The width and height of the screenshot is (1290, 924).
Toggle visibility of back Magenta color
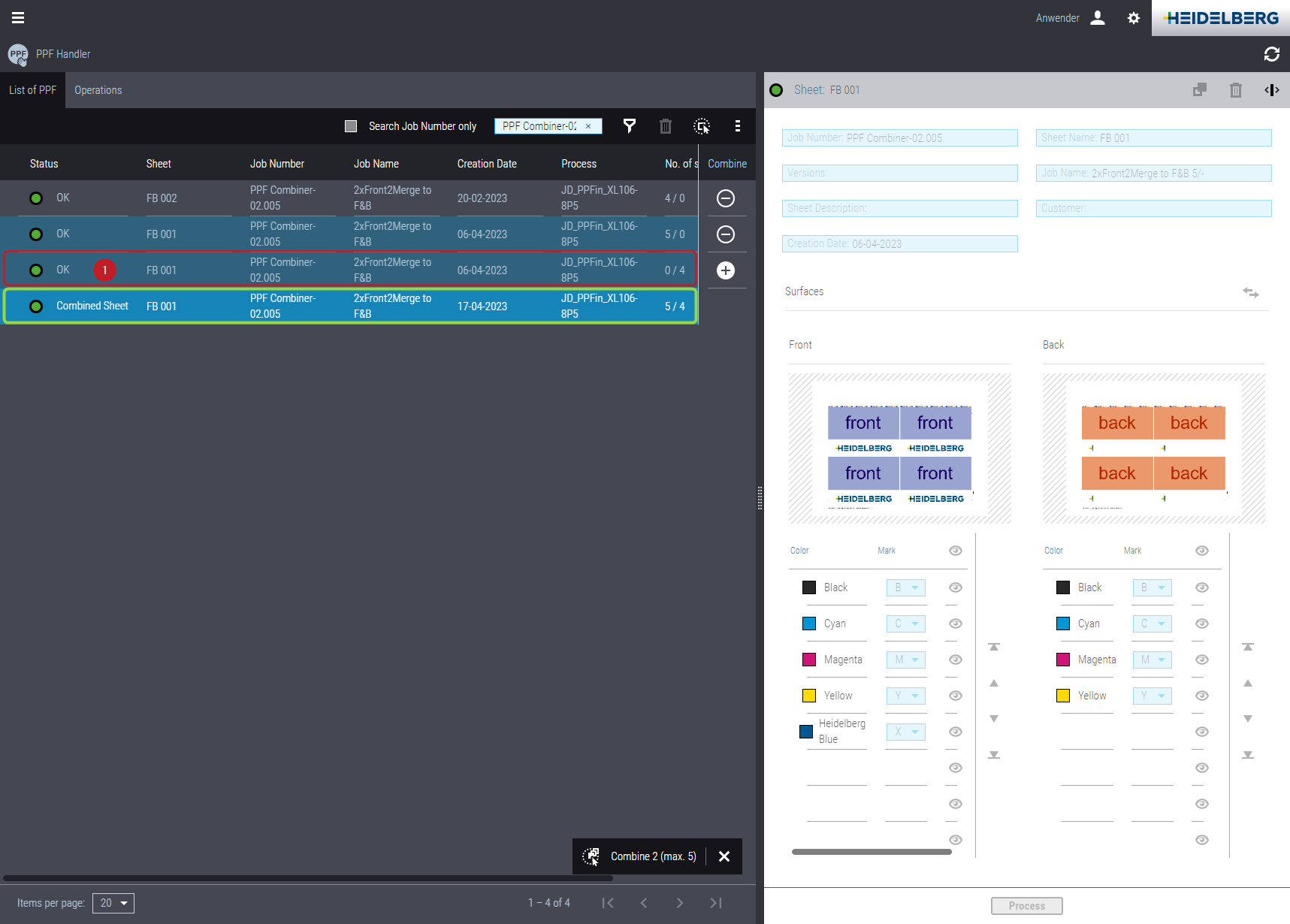pos(1201,660)
